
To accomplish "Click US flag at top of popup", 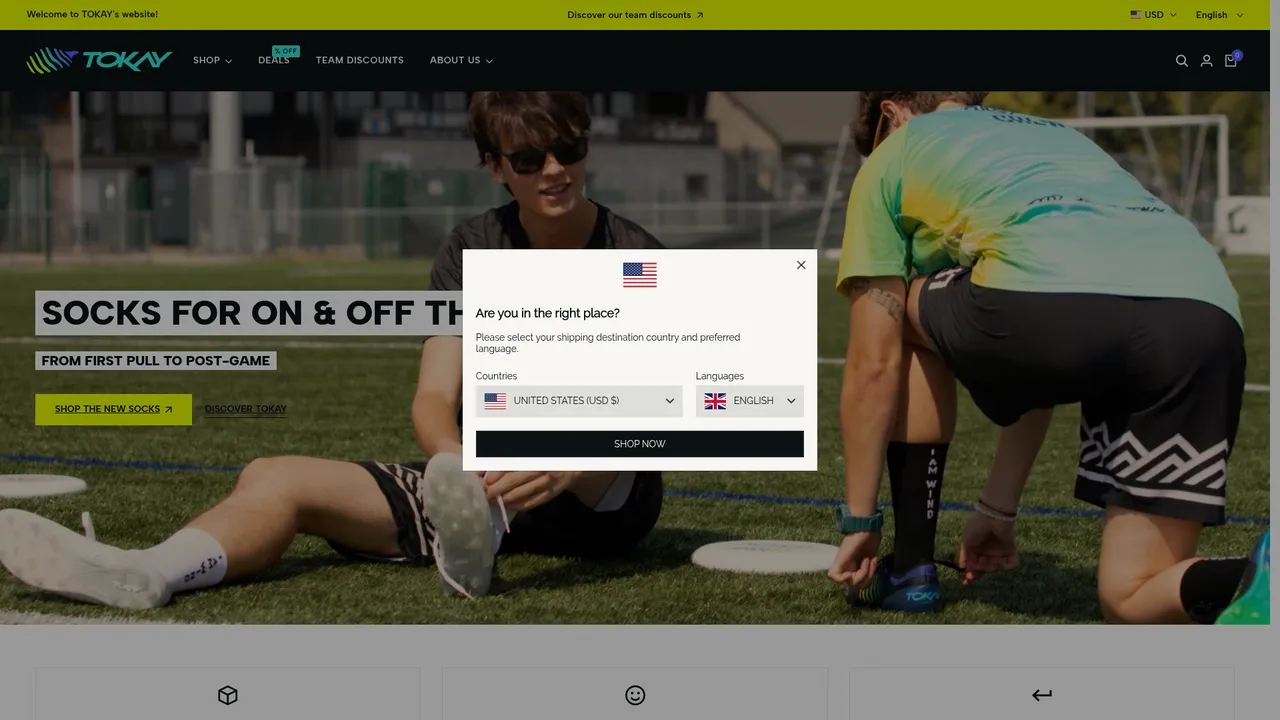I will (x=640, y=275).
